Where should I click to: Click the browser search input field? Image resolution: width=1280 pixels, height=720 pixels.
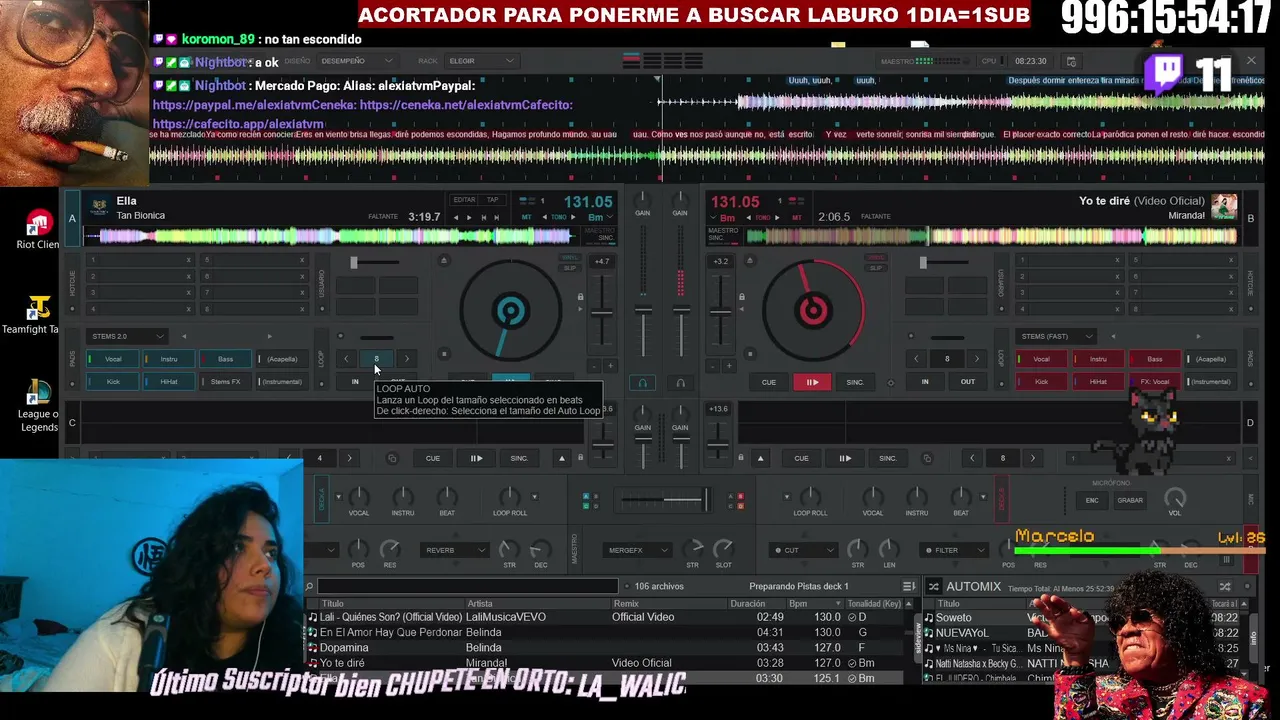click(x=468, y=586)
